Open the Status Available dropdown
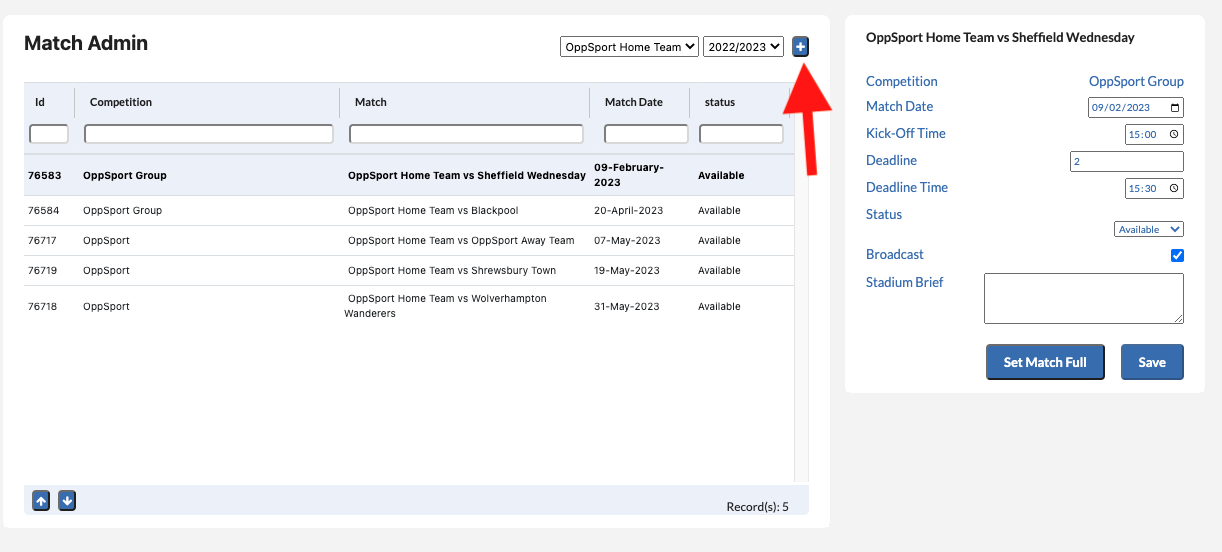Viewport: 1222px width, 552px height. coord(1149,230)
